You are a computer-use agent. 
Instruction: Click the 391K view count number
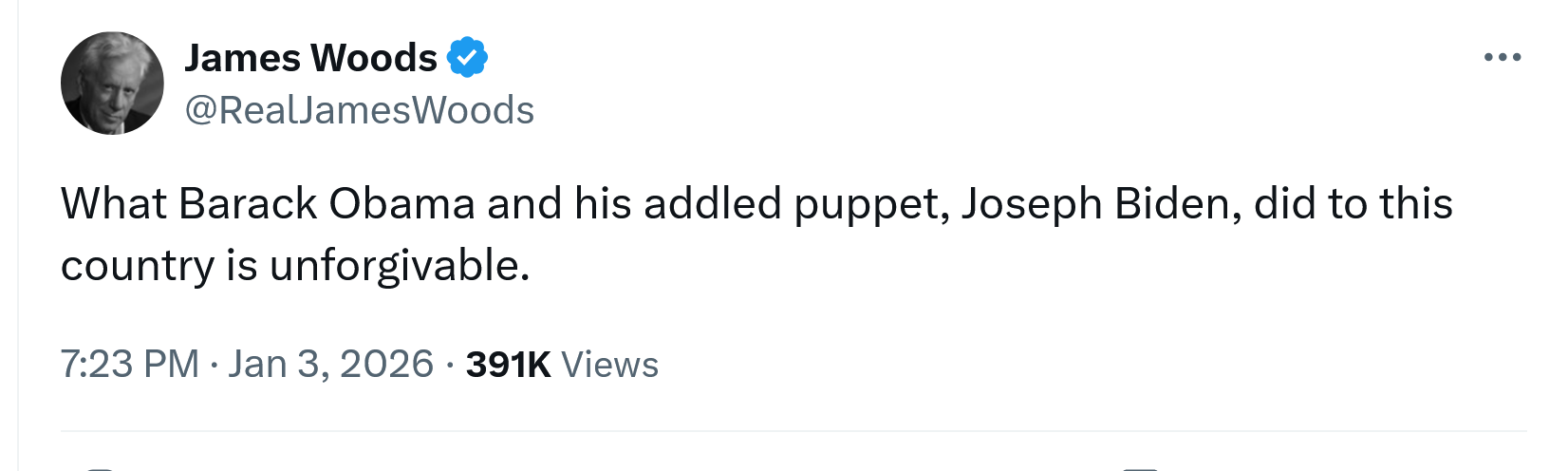[x=508, y=365]
